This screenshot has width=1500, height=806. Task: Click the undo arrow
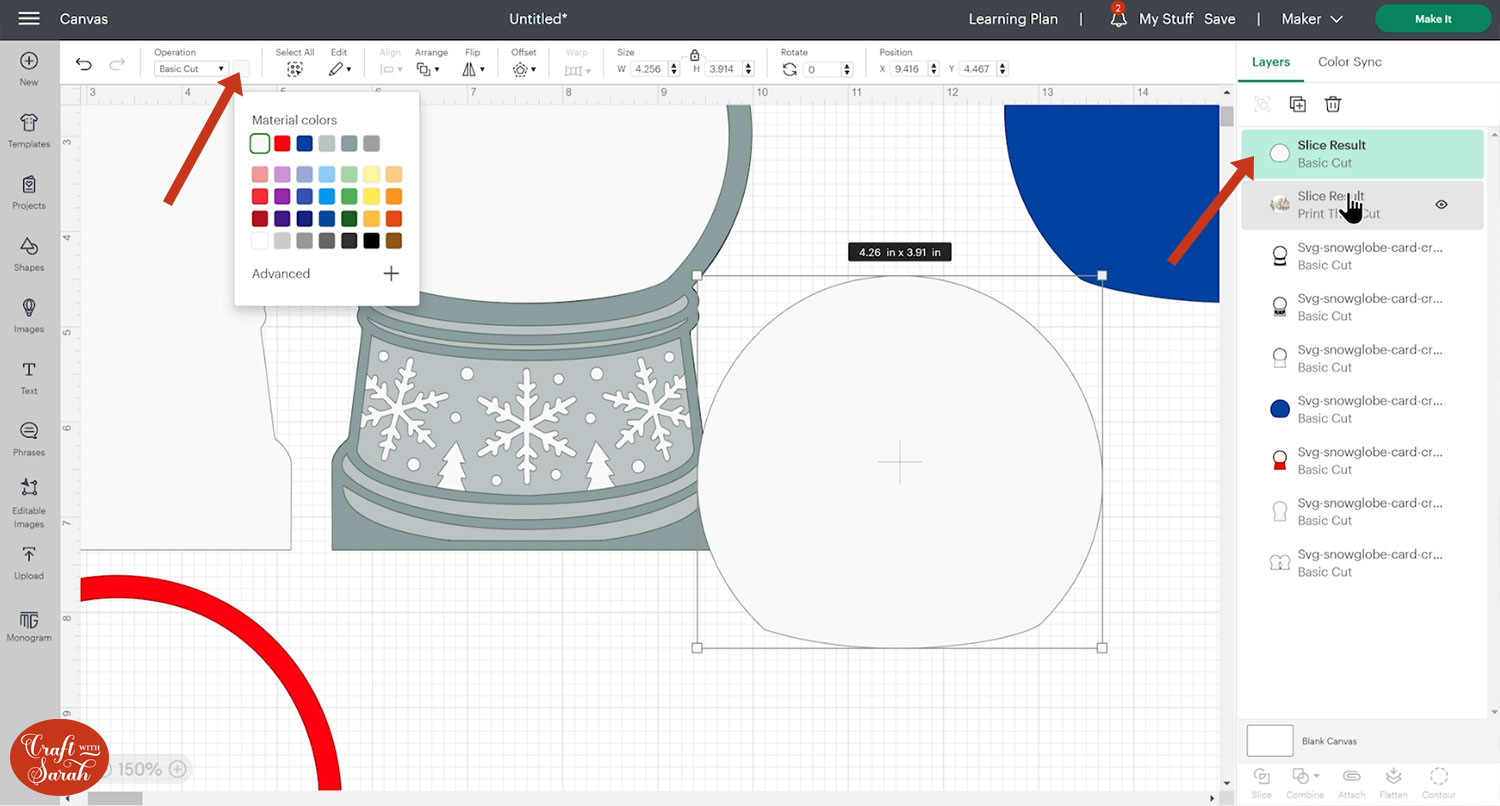84,65
